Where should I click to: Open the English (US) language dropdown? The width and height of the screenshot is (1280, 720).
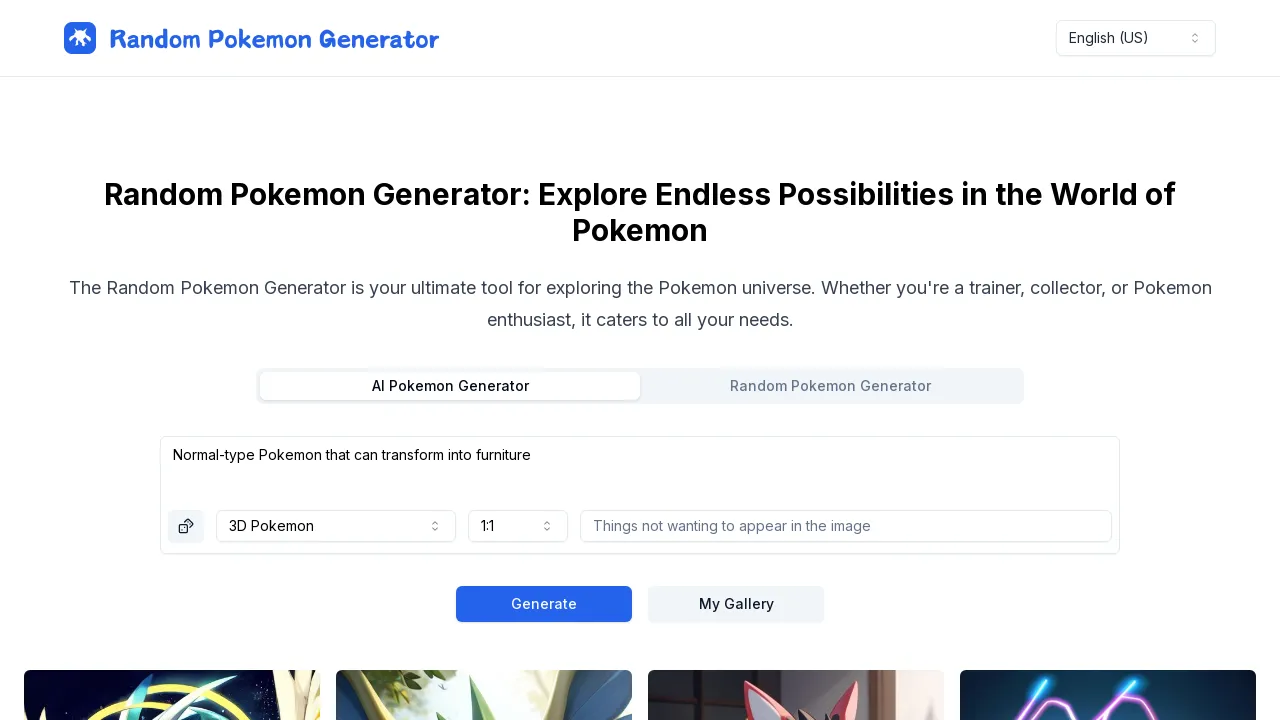coord(1136,38)
